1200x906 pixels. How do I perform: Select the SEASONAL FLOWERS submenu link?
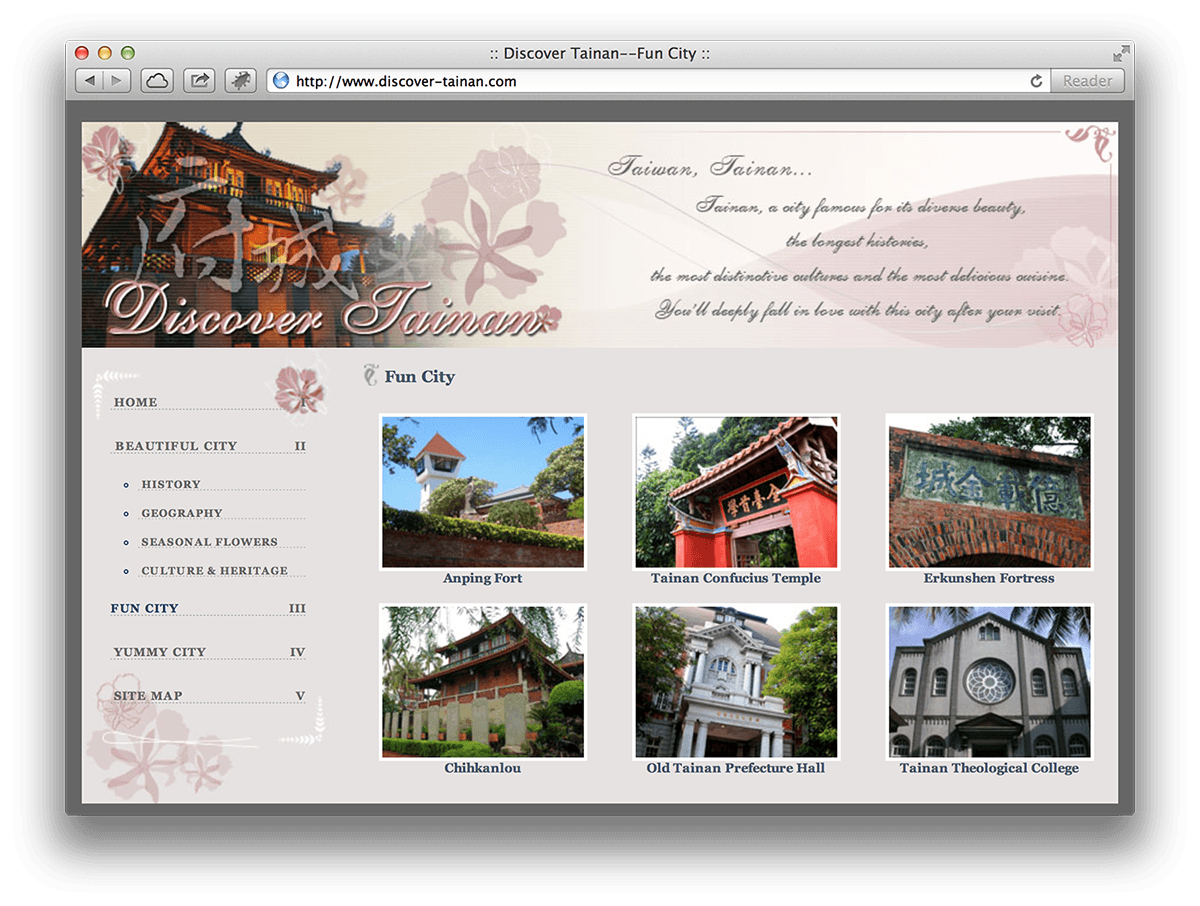click(210, 542)
